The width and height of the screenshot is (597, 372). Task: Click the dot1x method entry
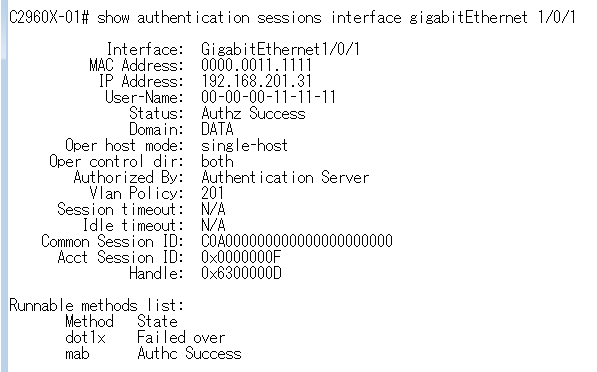[x=85, y=337]
